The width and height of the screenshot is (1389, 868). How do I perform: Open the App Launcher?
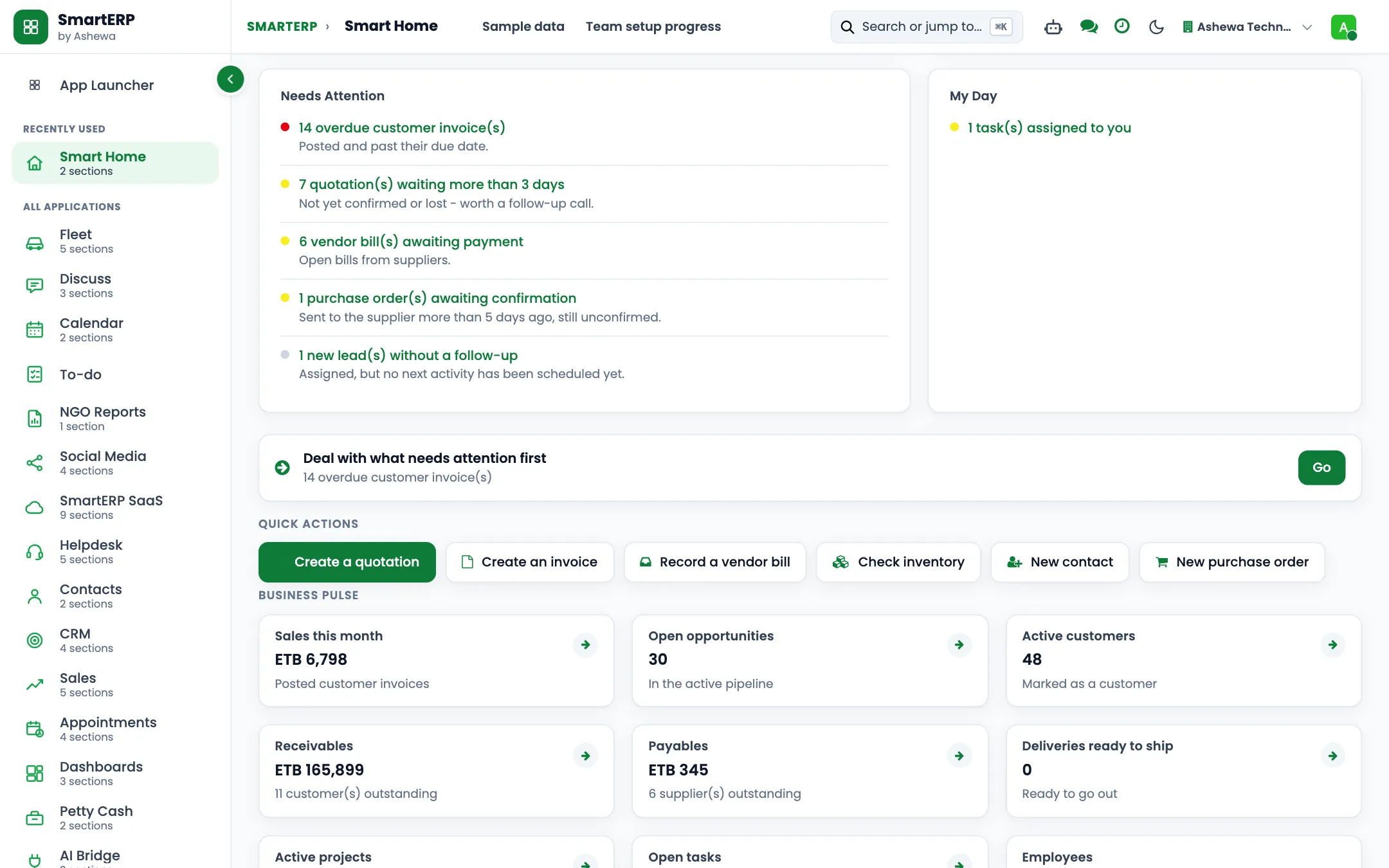point(114,86)
